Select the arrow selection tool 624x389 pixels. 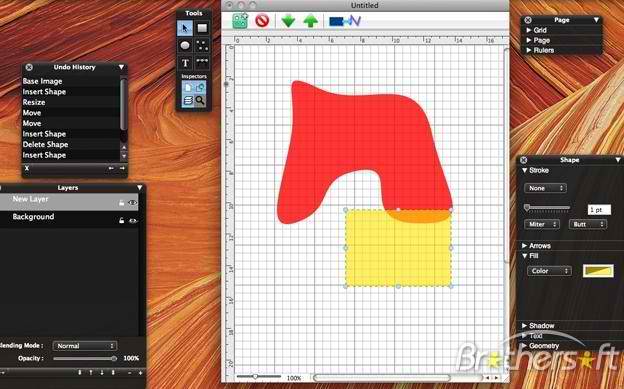point(185,28)
